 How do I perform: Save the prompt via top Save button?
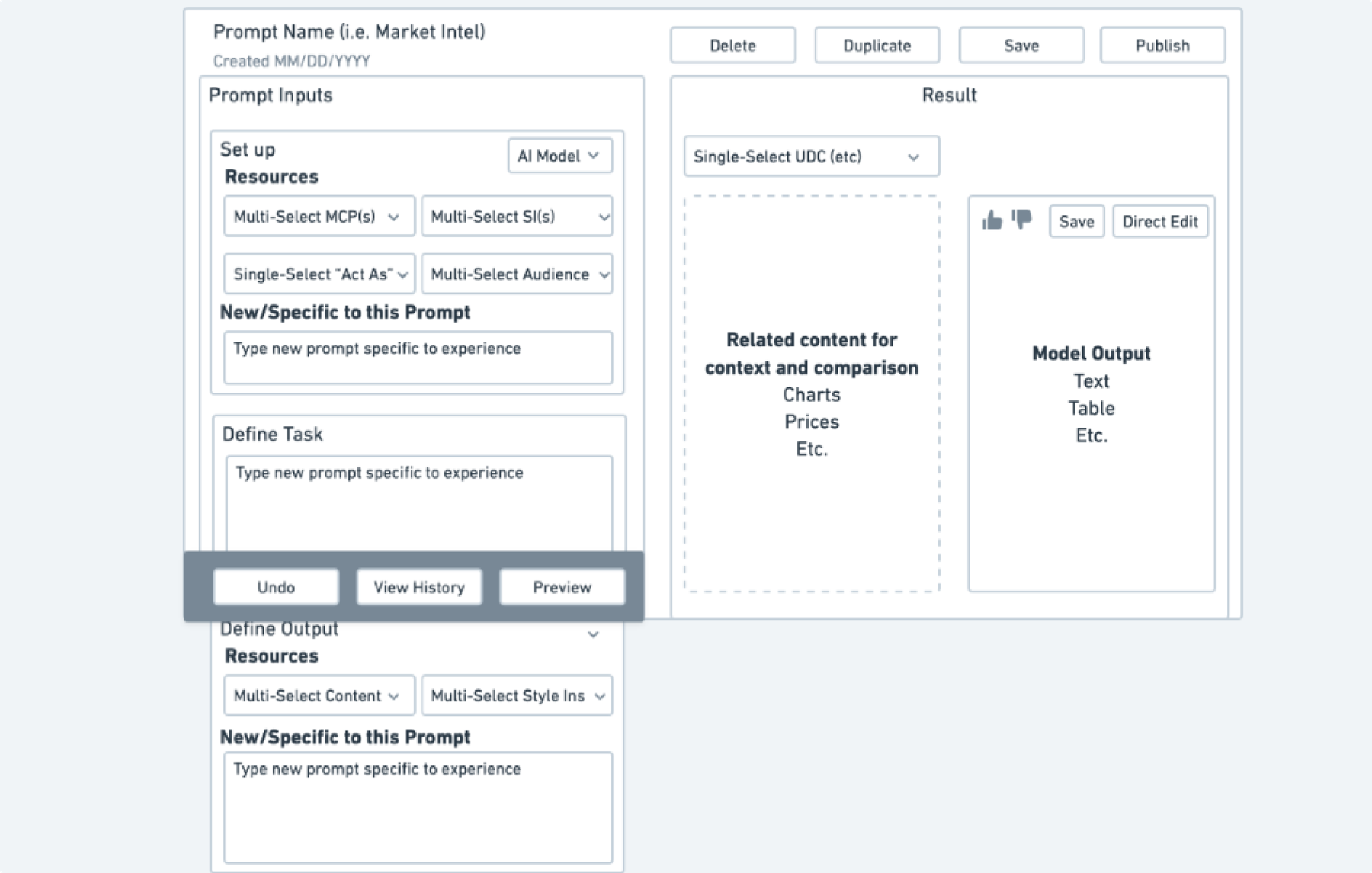[1021, 45]
